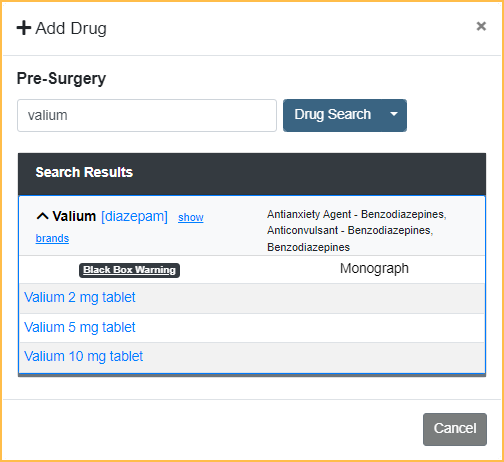Select Valium 5 mg tablet
Screen dimensions: 504x462
click(x=80, y=327)
